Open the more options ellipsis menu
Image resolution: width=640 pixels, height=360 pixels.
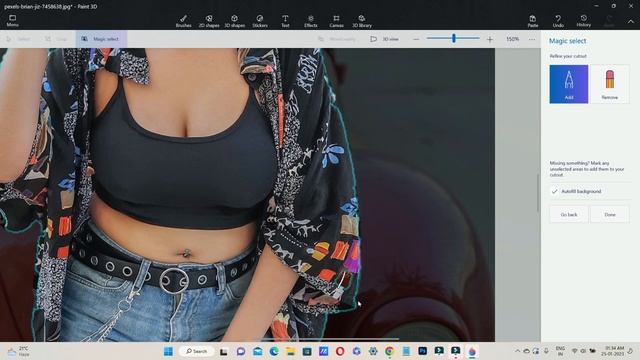(532, 39)
